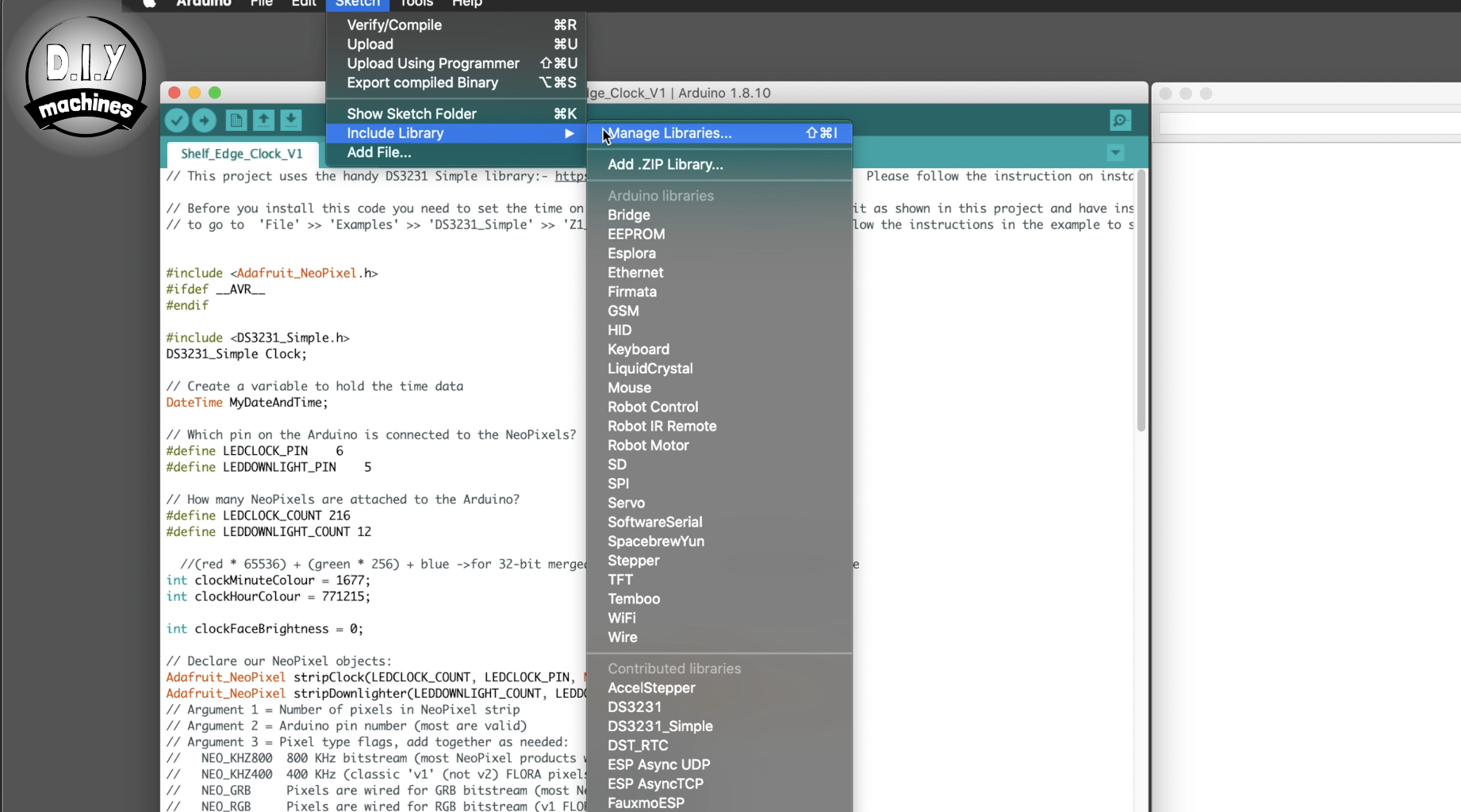Include the Ethernet library

pyautogui.click(x=719, y=273)
